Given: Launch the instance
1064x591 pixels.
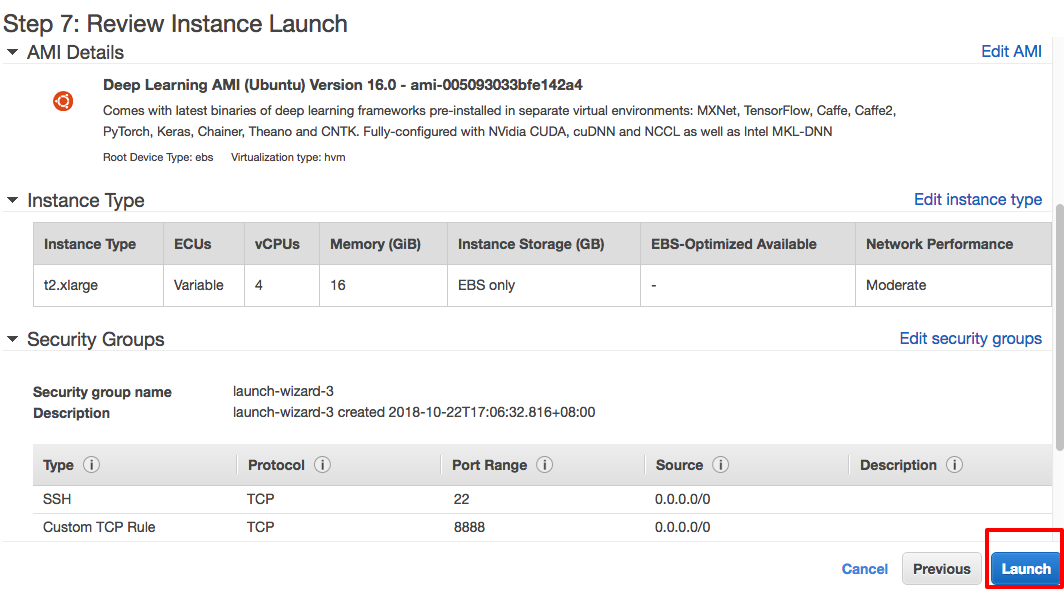Looking at the screenshot, I should [x=1025, y=568].
